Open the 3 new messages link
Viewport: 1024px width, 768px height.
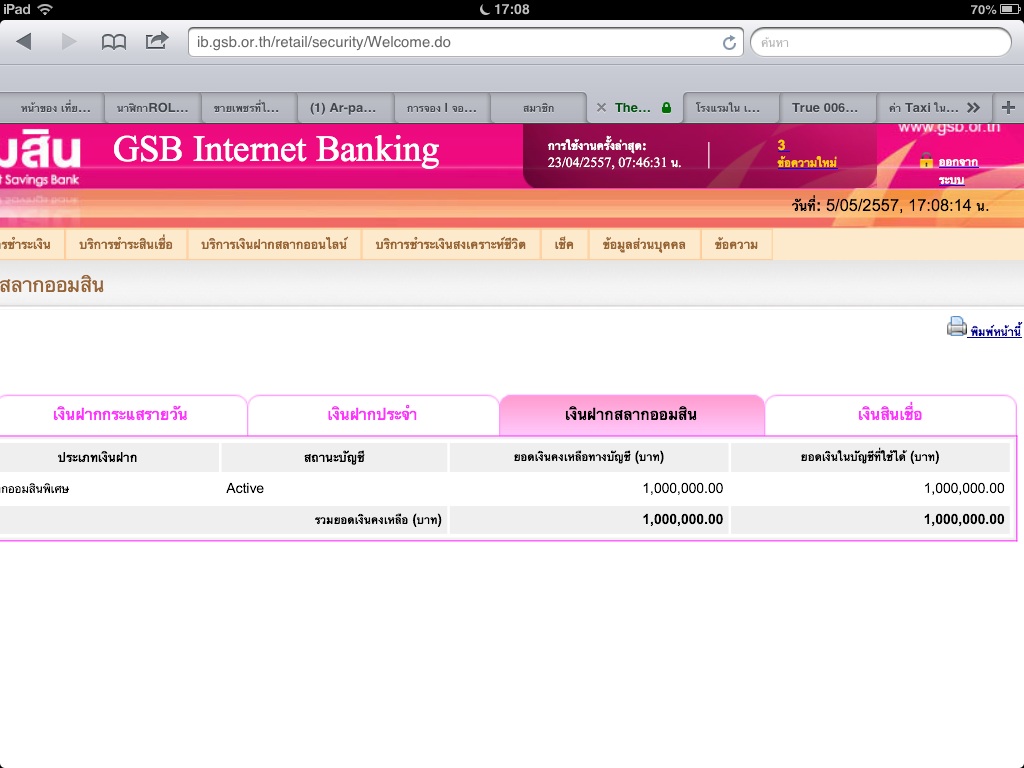[x=807, y=154]
